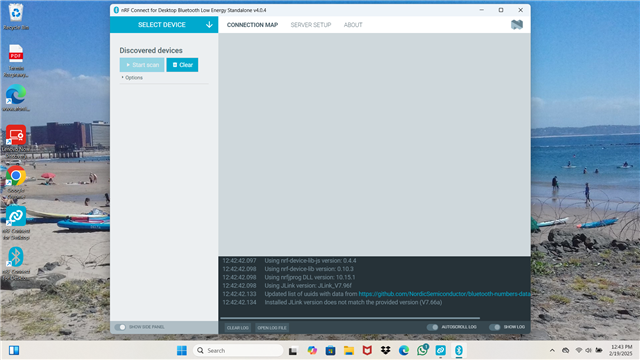Open Bluetooth Low Energy desktop shortcut
Image resolution: width=640 pixels, height=360 pixels.
click(x=16, y=263)
